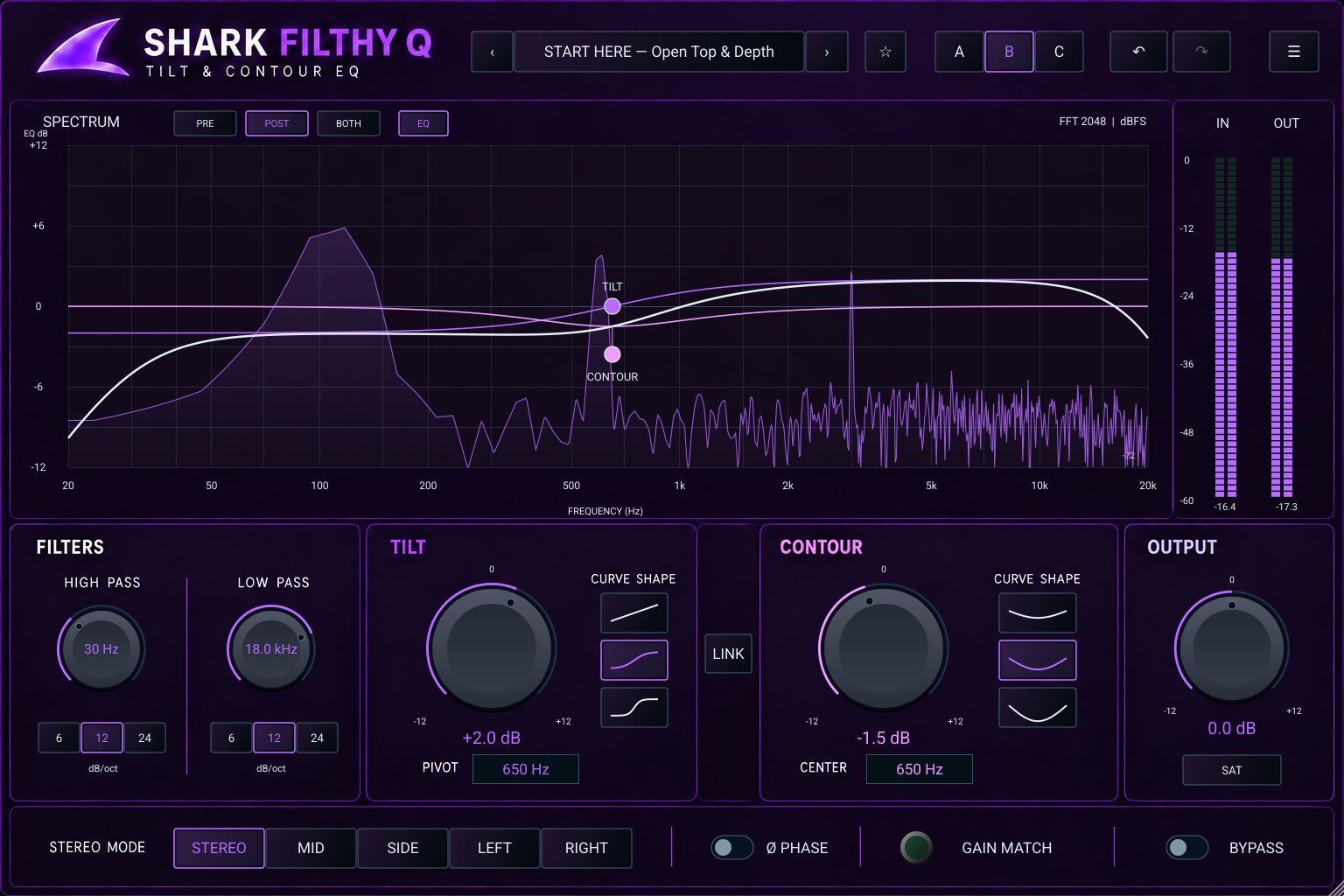Viewport: 1344px width, 896px height.
Task: Open the hamburger menu
Action: [1293, 52]
